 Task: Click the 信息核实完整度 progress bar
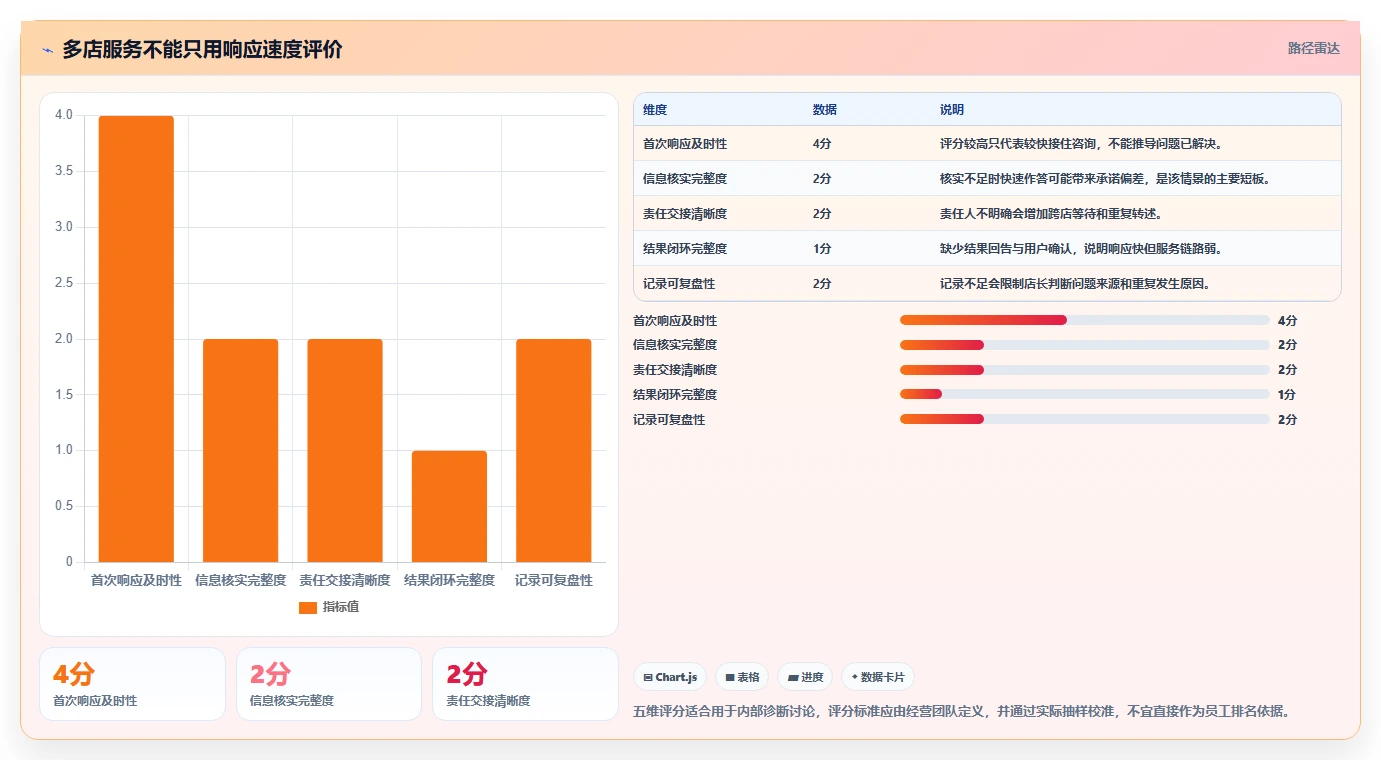[x=1085, y=345]
